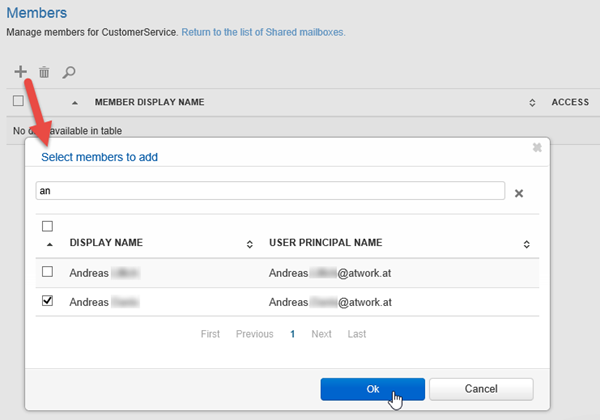Click the magnifier search icon in toolbar
Image resolution: width=600 pixels, height=420 pixels.
[x=69, y=72]
